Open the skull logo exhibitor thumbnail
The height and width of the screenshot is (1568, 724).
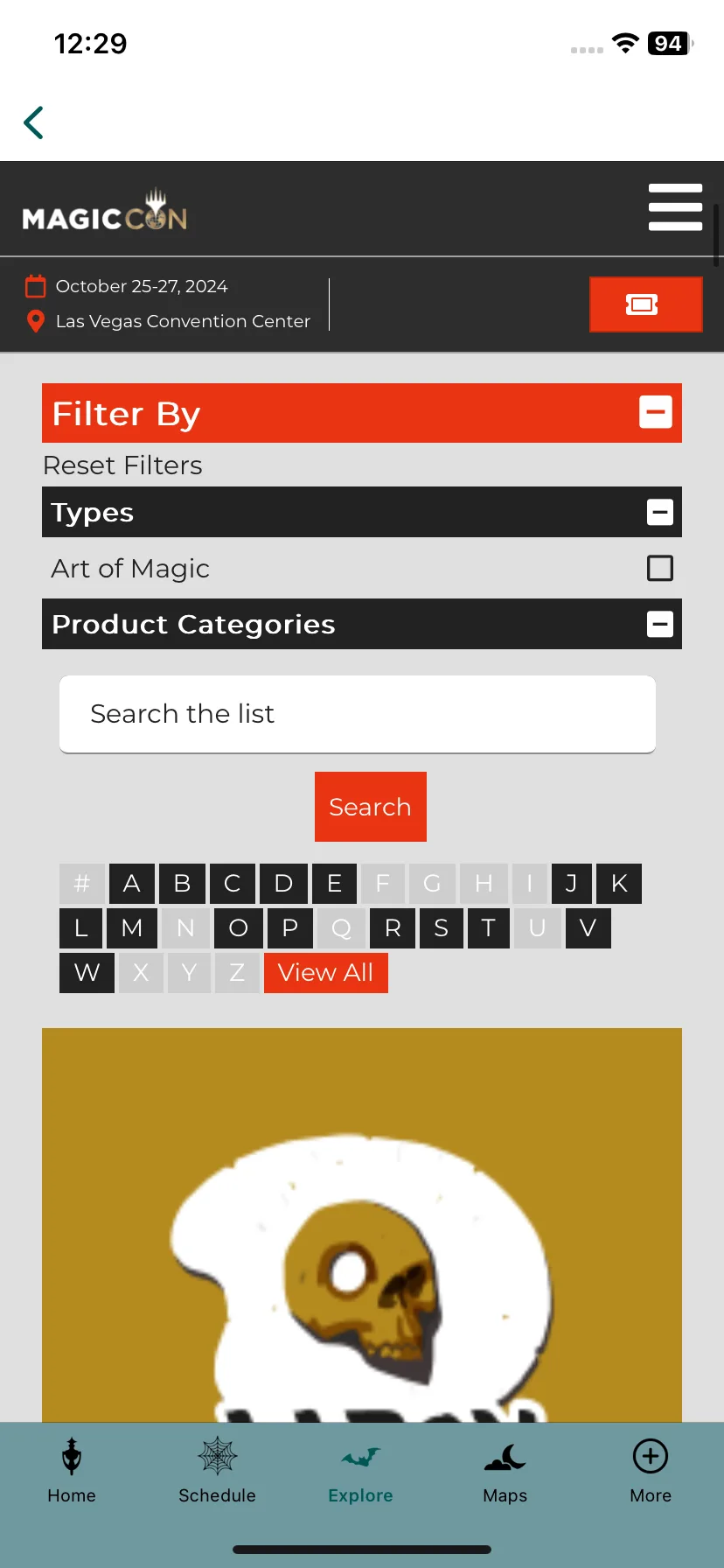coord(362,1225)
